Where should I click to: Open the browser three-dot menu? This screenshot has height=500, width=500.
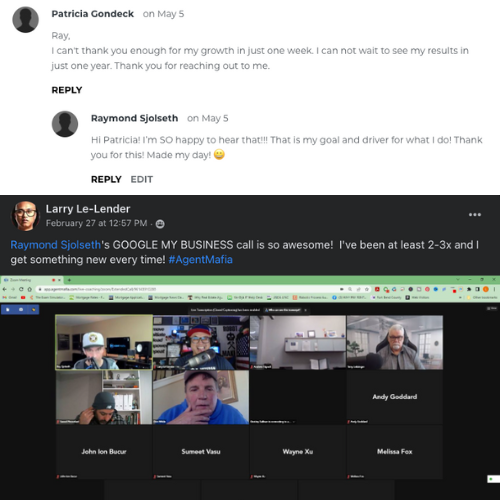tap(494, 289)
